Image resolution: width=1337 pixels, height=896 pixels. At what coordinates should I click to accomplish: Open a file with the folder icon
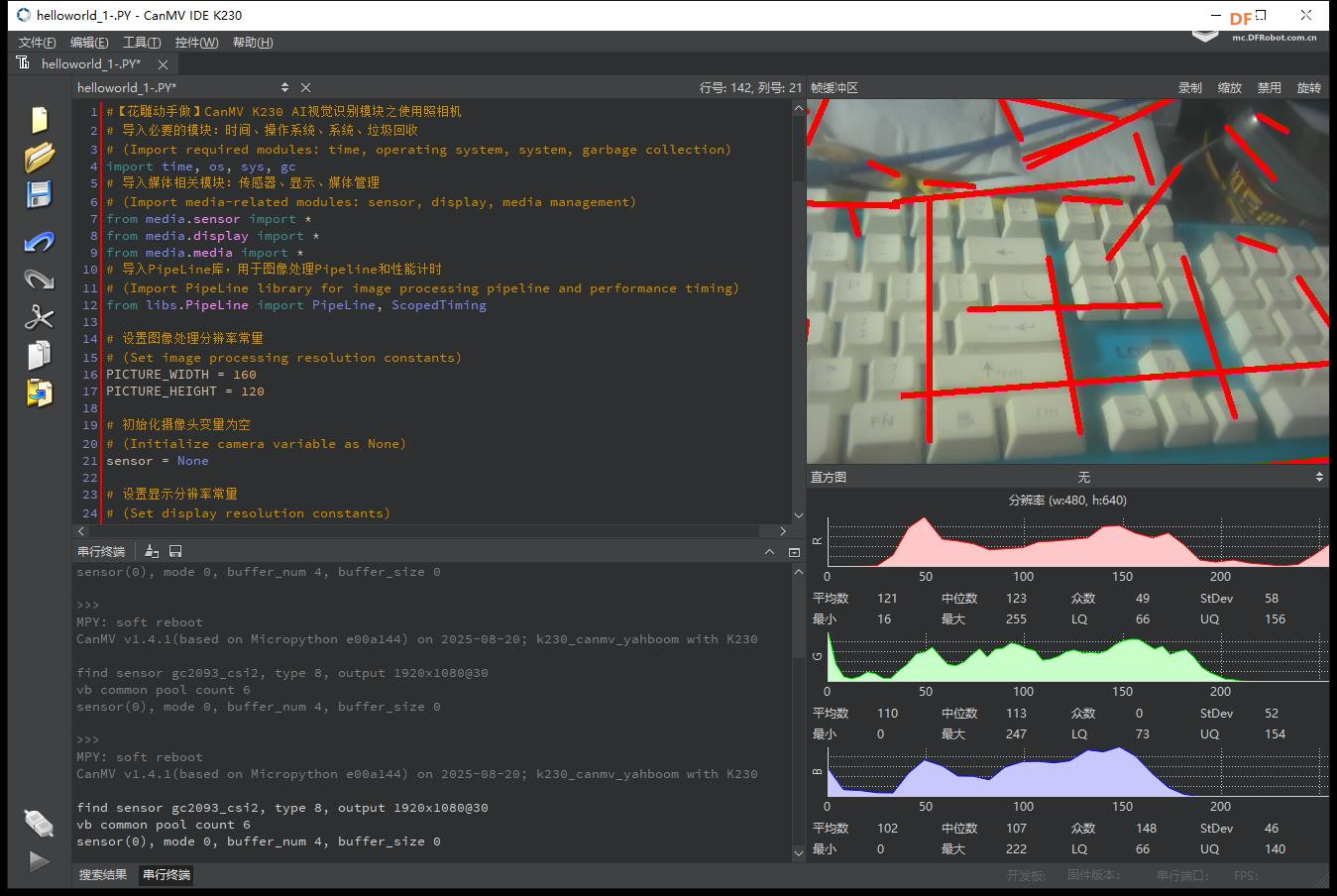coord(39,157)
